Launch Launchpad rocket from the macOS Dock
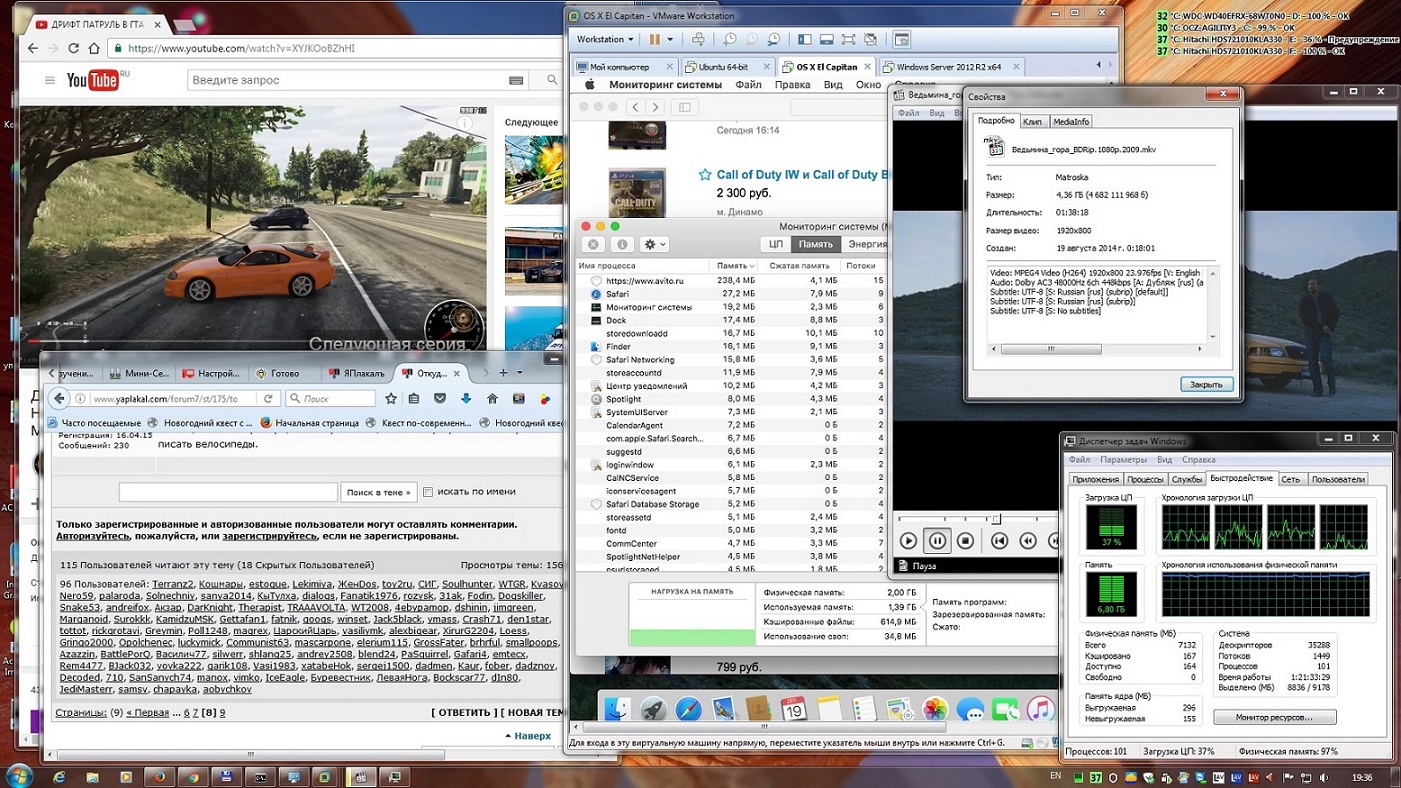 (653, 710)
